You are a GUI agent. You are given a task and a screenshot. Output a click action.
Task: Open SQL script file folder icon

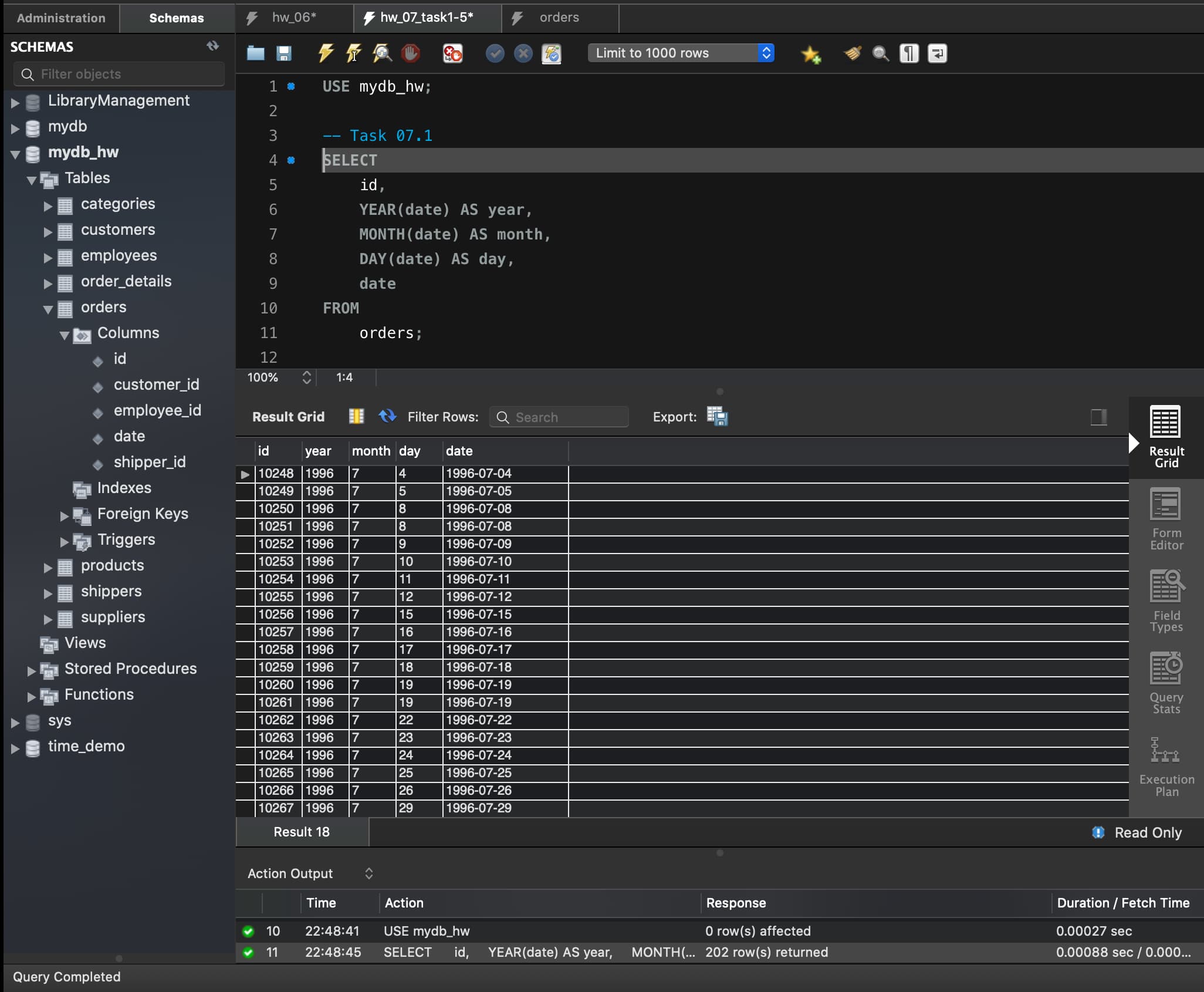pyautogui.click(x=255, y=53)
